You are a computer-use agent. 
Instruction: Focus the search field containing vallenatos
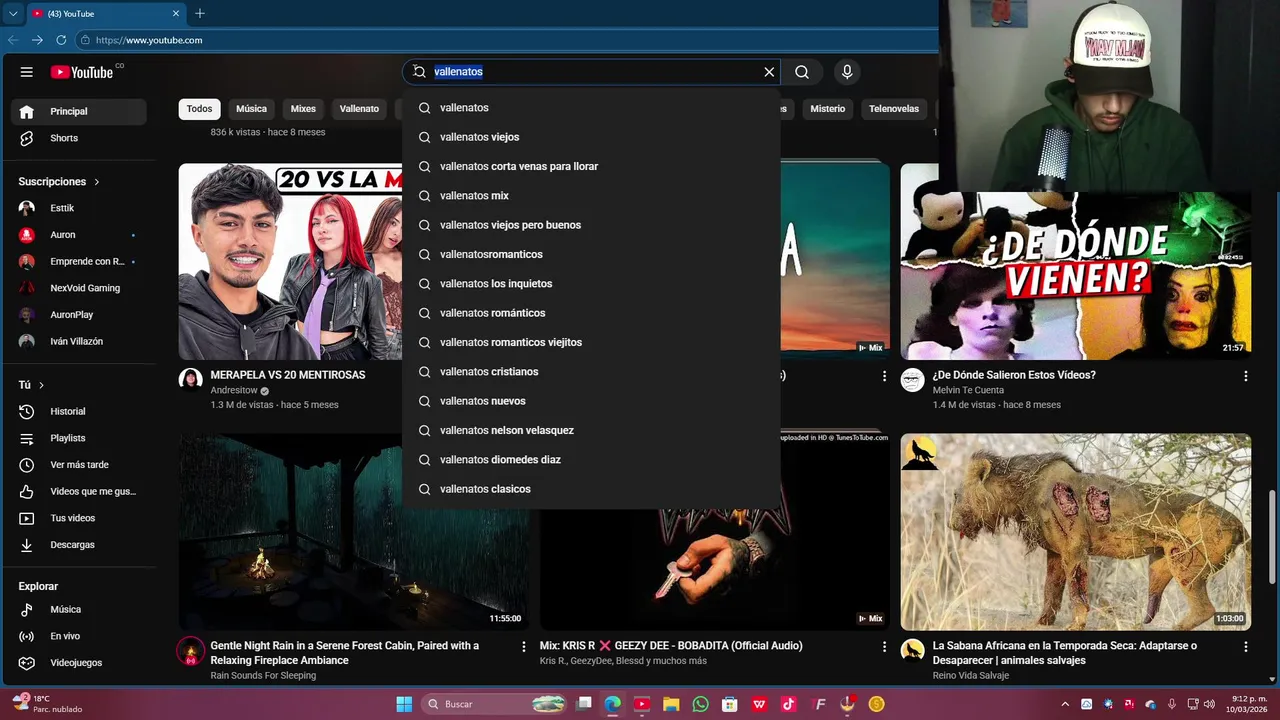(x=594, y=72)
